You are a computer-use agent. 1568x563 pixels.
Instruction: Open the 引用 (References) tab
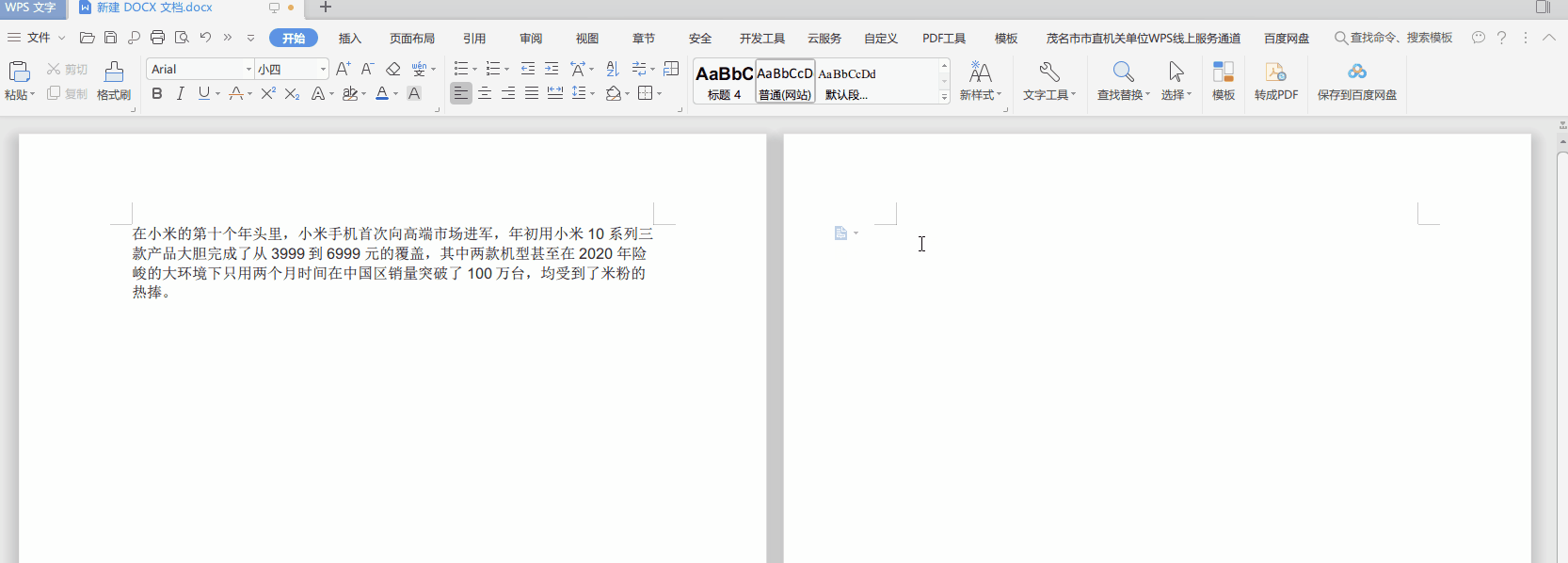(x=474, y=39)
